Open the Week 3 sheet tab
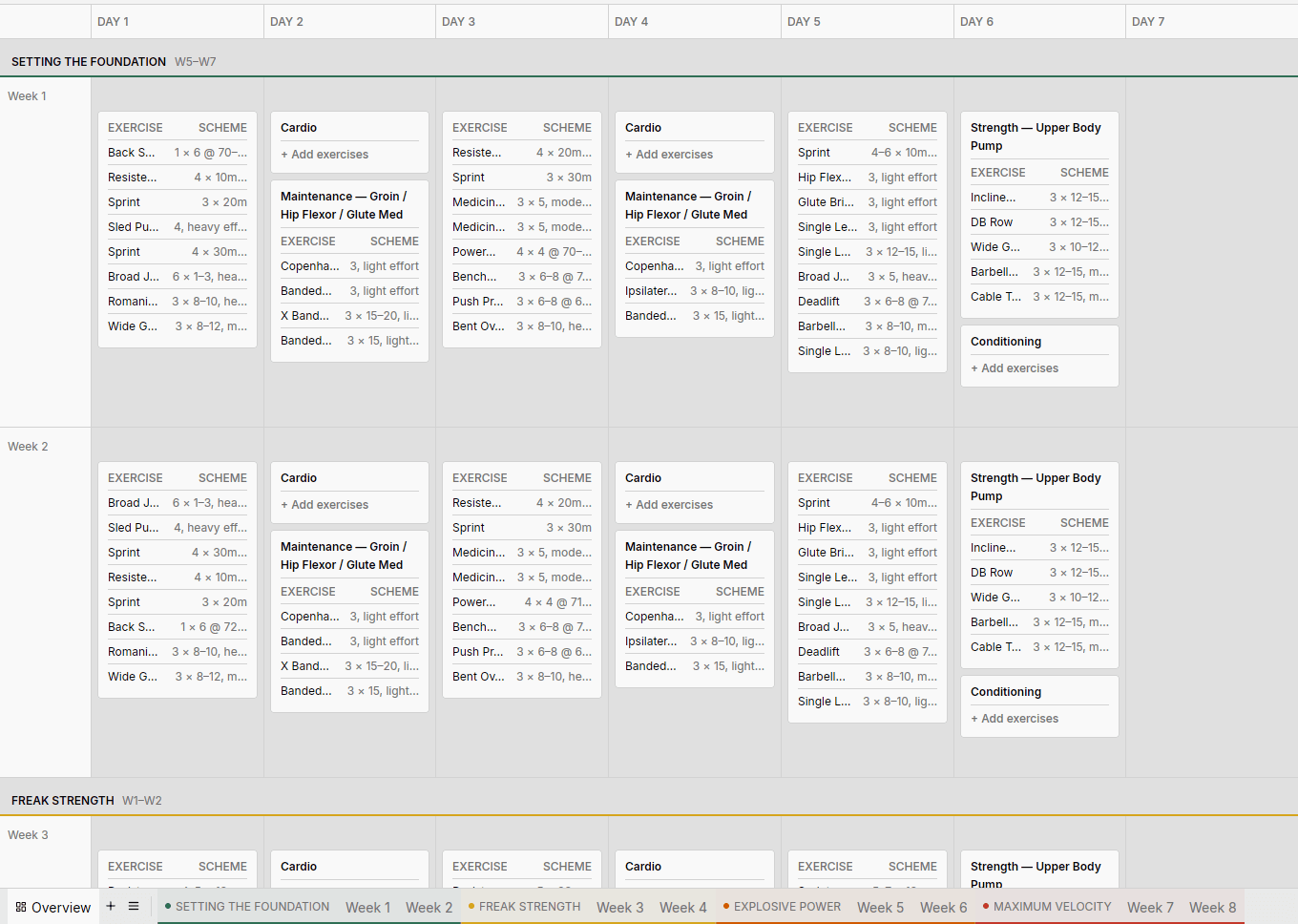This screenshot has width=1298, height=924. coord(620,907)
